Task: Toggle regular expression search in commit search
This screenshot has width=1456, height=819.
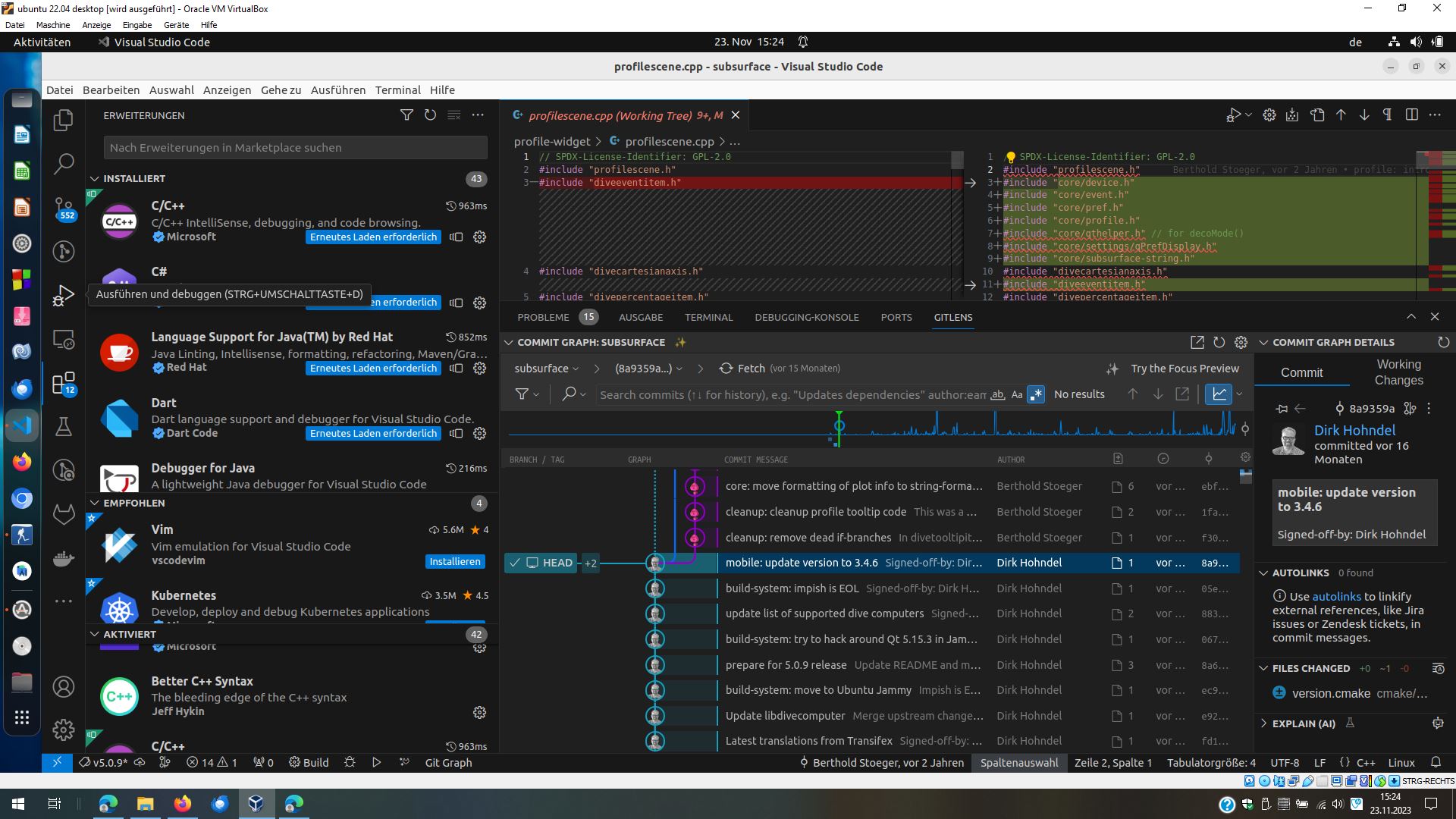Action: 1036,394
